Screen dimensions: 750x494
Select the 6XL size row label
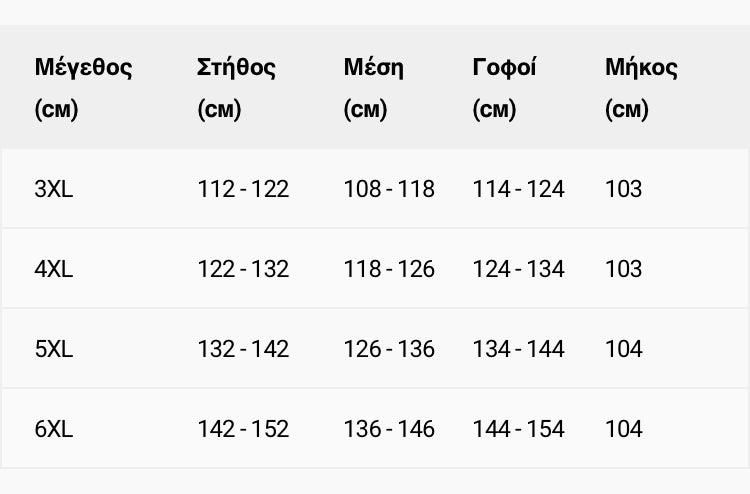coord(54,428)
